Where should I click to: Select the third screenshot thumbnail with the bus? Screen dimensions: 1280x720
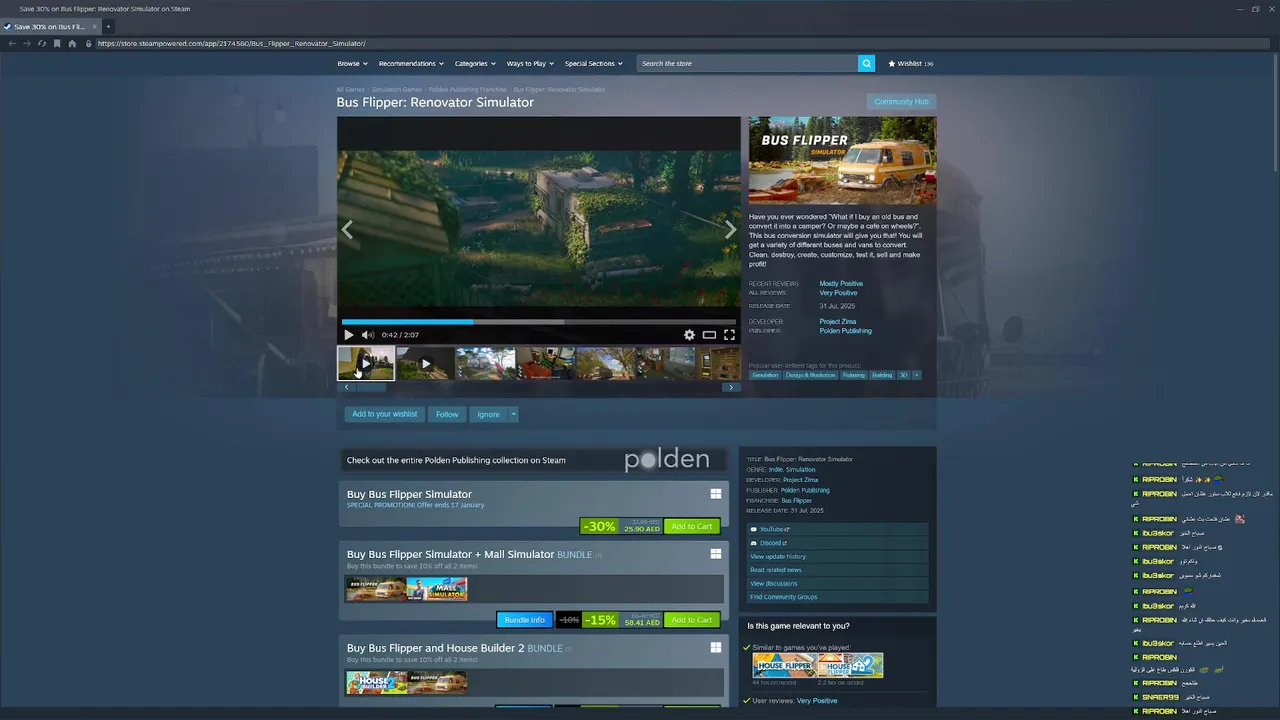pyautogui.click(x=486, y=363)
